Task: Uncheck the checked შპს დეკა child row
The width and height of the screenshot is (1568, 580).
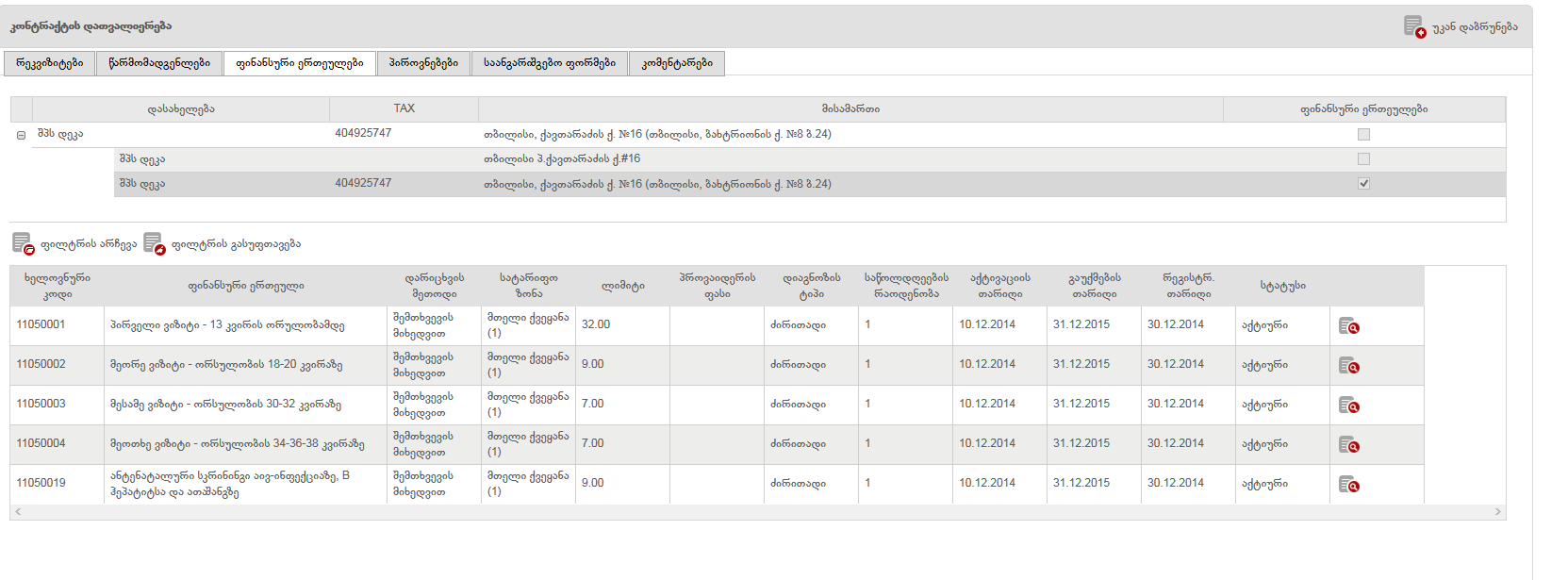Action: pos(1363,184)
